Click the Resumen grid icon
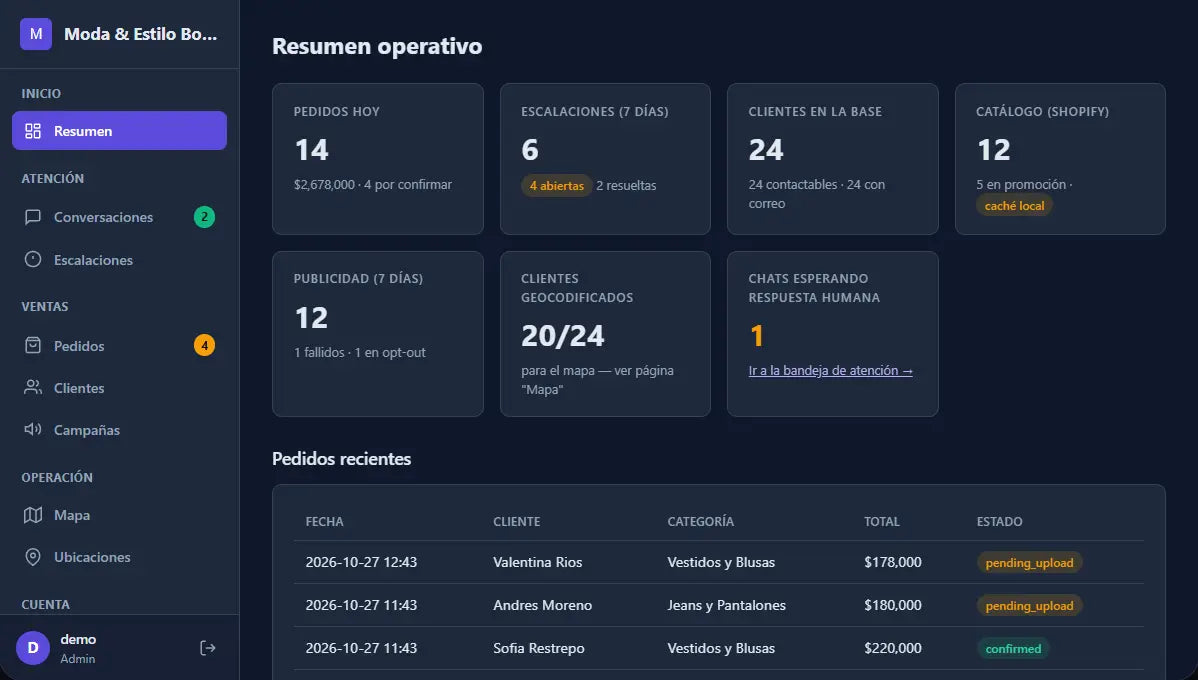This screenshot has height=680, width=1198. [x=33, y=131]
